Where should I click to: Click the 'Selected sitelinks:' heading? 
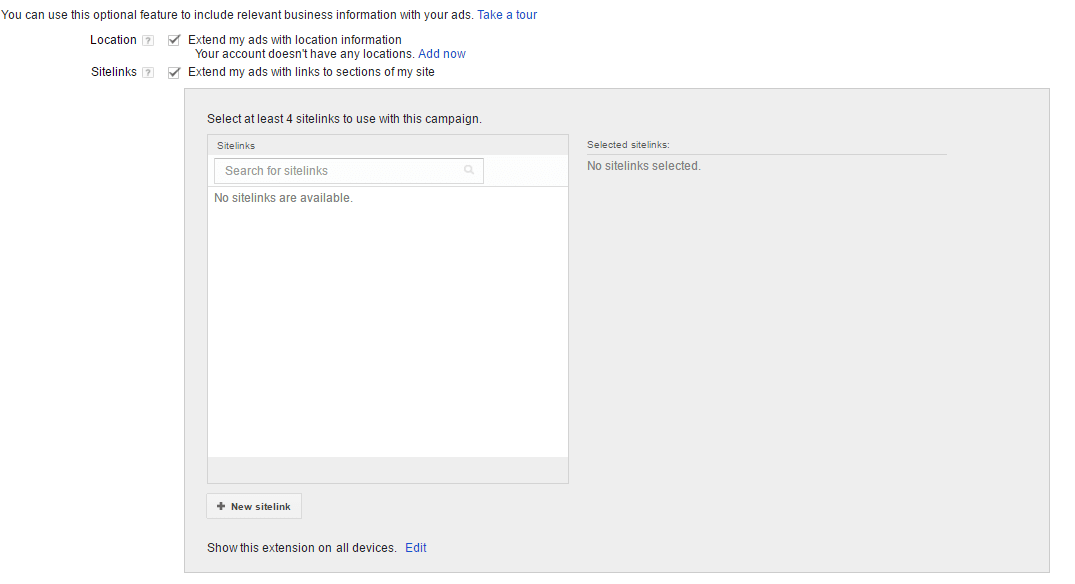628,145
